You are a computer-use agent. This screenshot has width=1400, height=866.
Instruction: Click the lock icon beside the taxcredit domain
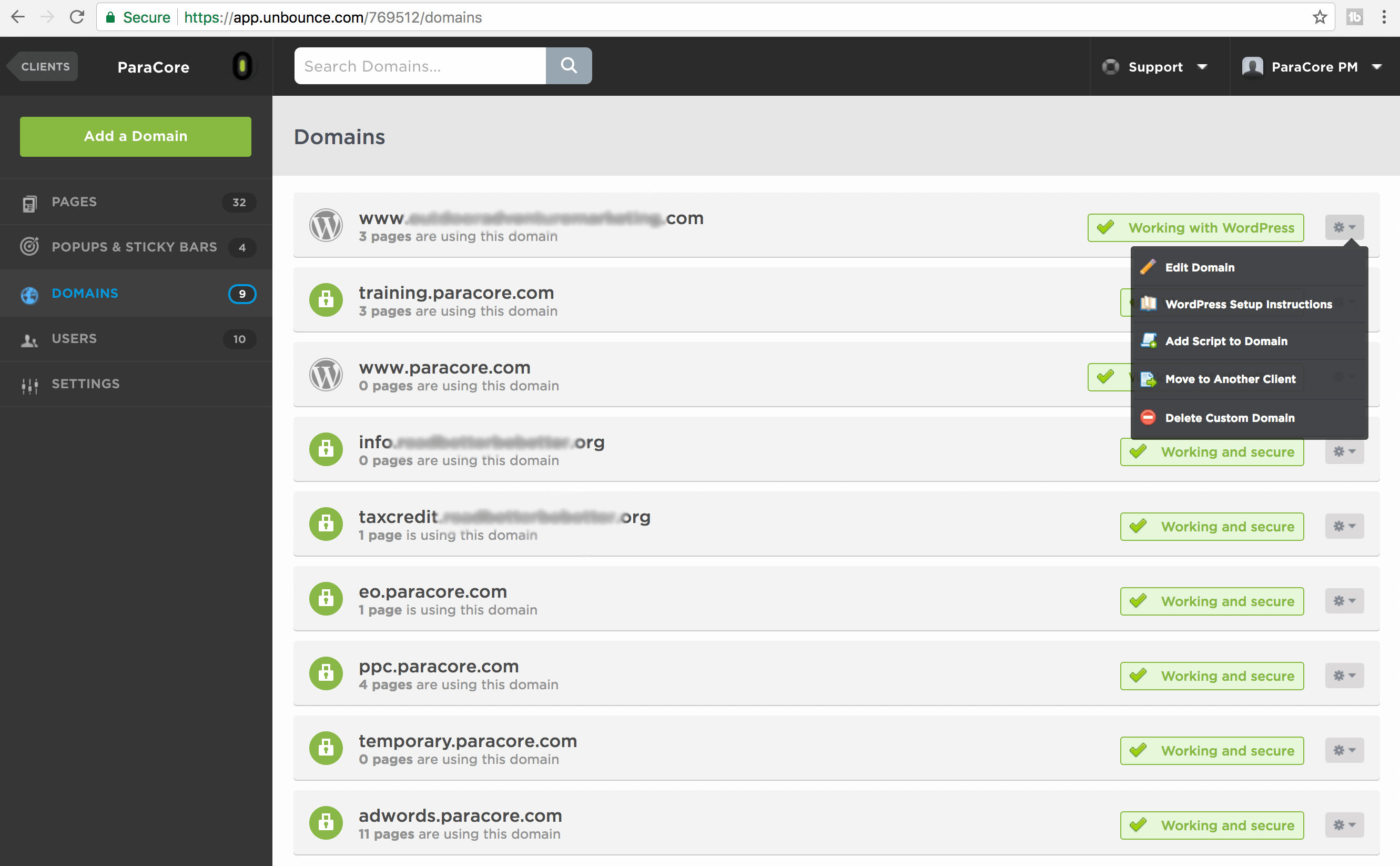(x=326, y=523)
